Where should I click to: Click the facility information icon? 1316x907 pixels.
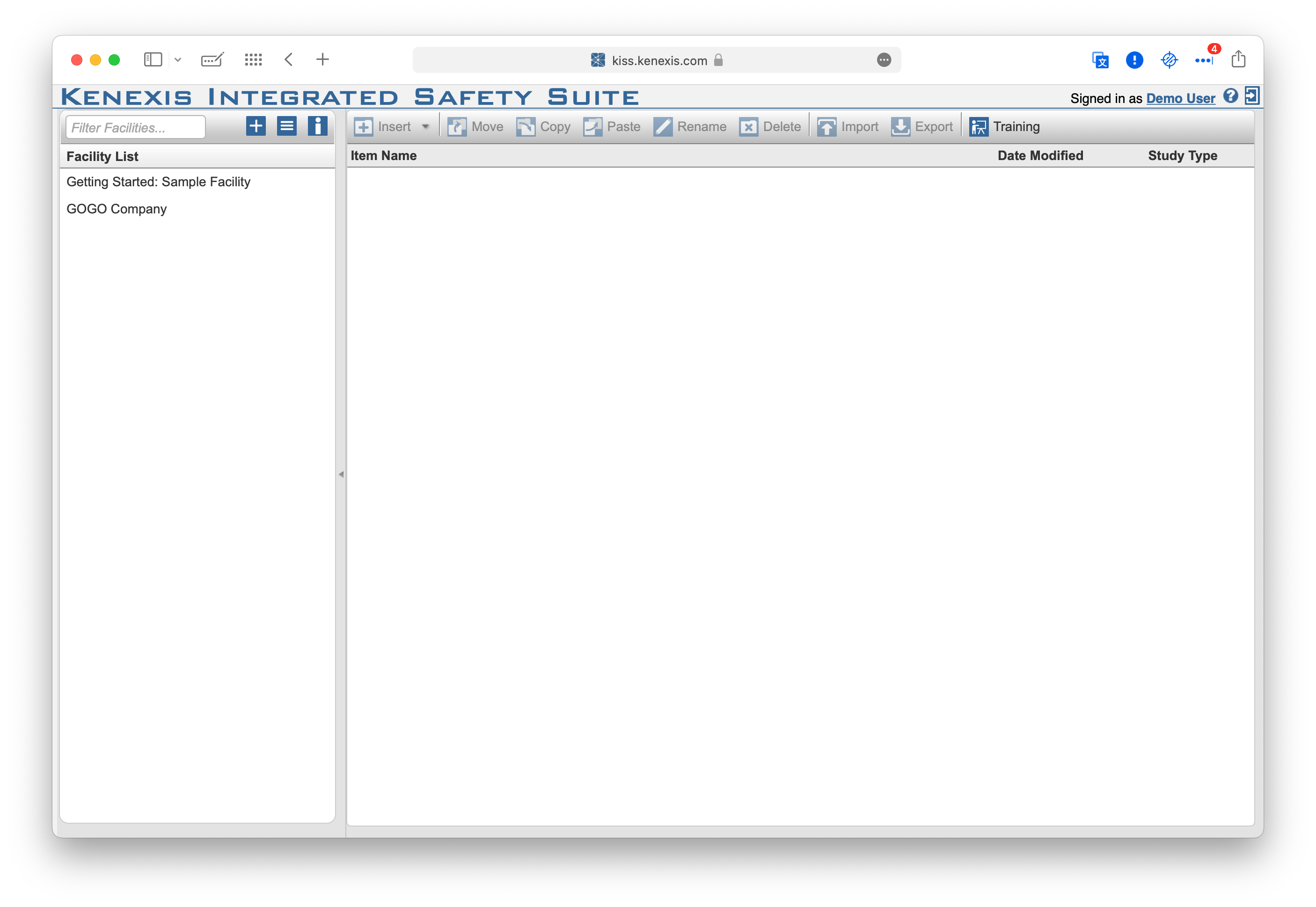pyautogui.click(x=317, y=126)
